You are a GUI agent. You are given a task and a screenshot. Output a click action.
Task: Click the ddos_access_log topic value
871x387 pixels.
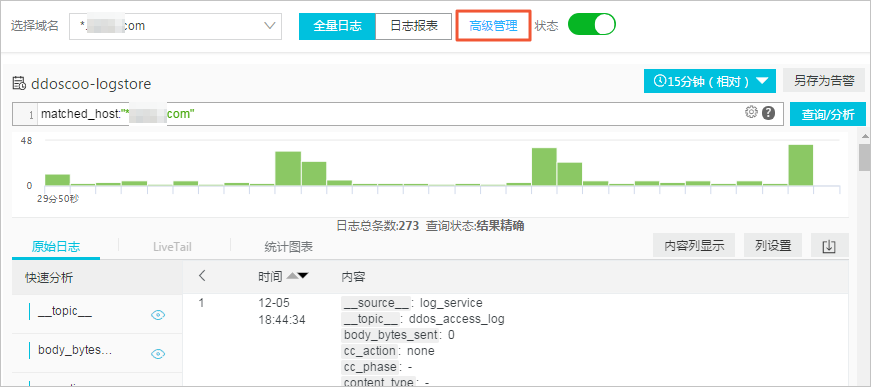point(457,319)
